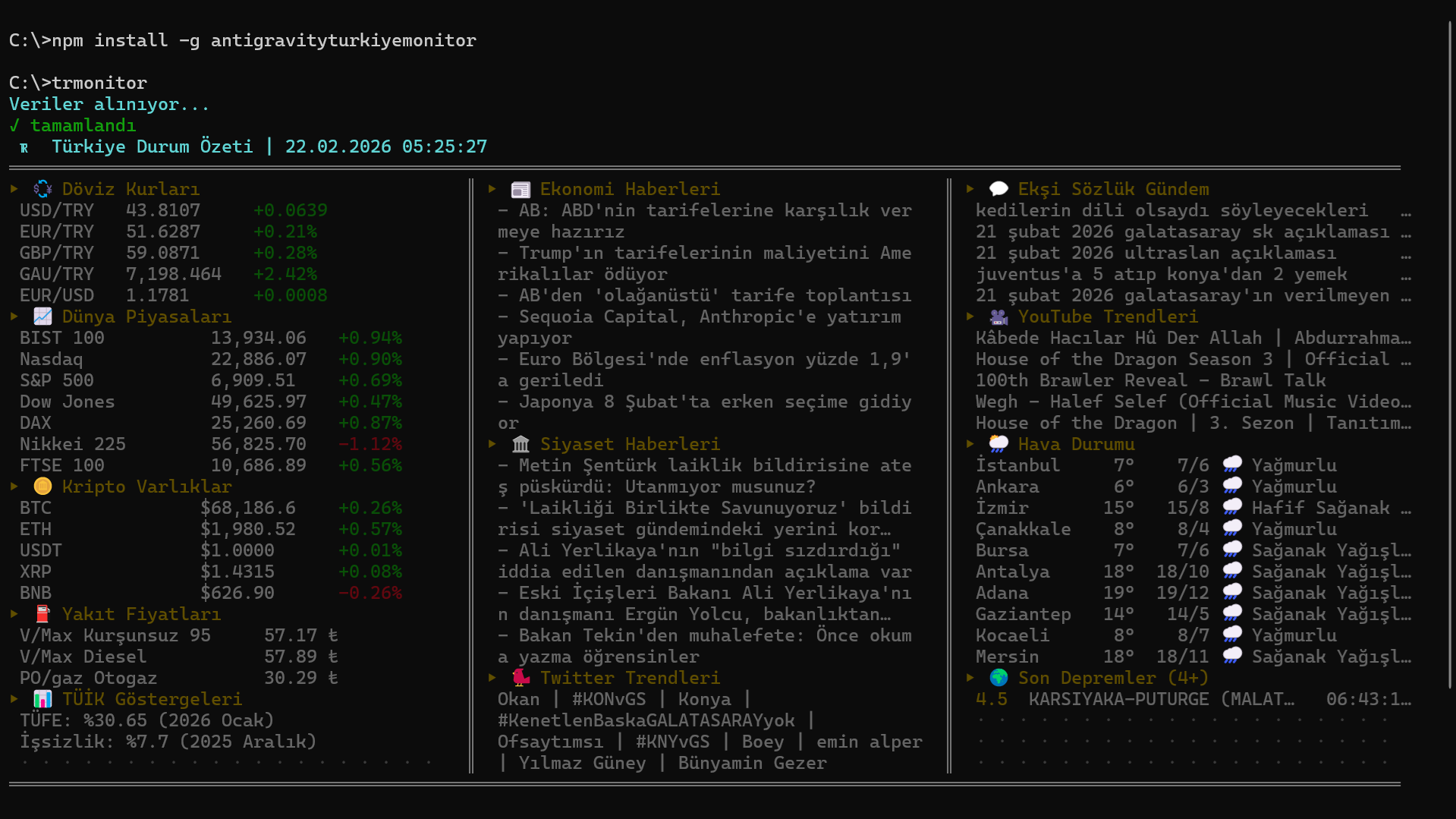Click the rain cloud icon in the Bursa row
Viewport: 1456px width, 819px height.
tap(1232, 550)
